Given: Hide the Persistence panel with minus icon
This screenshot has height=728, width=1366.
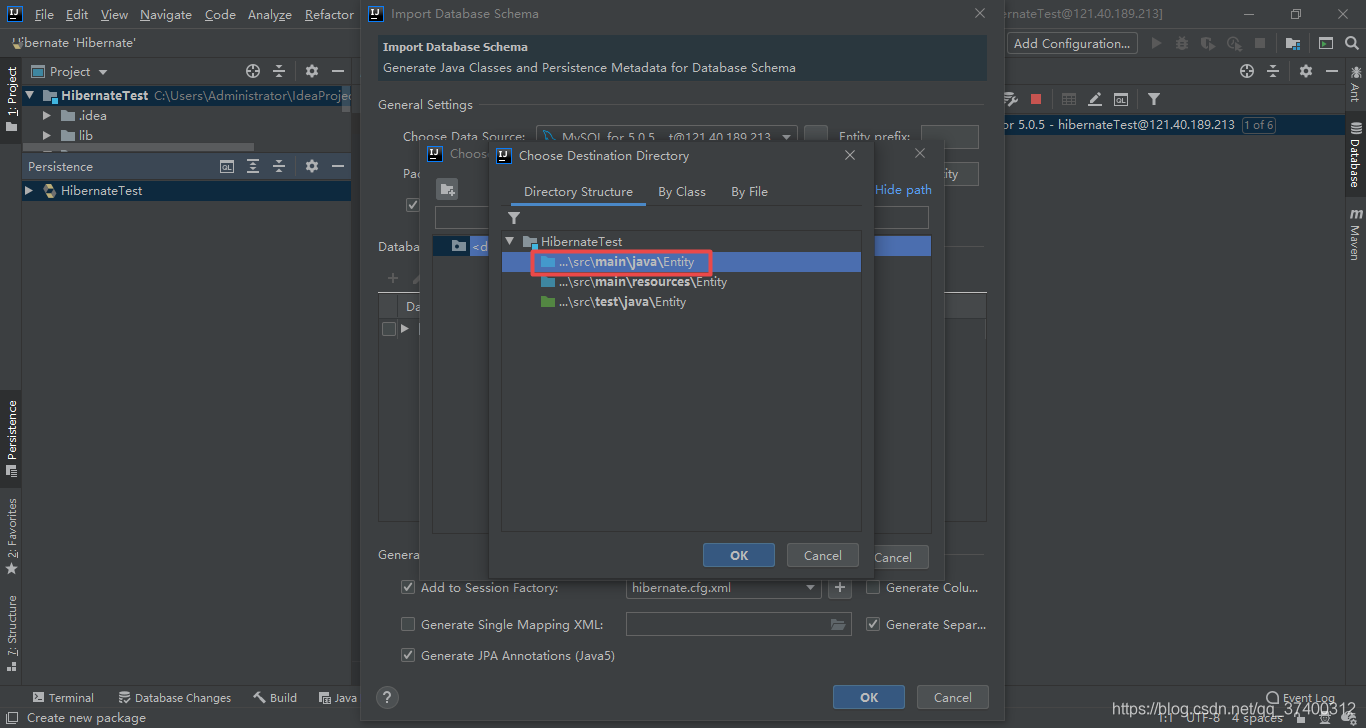Looking at the screenshot, I should tap(338, 167).
